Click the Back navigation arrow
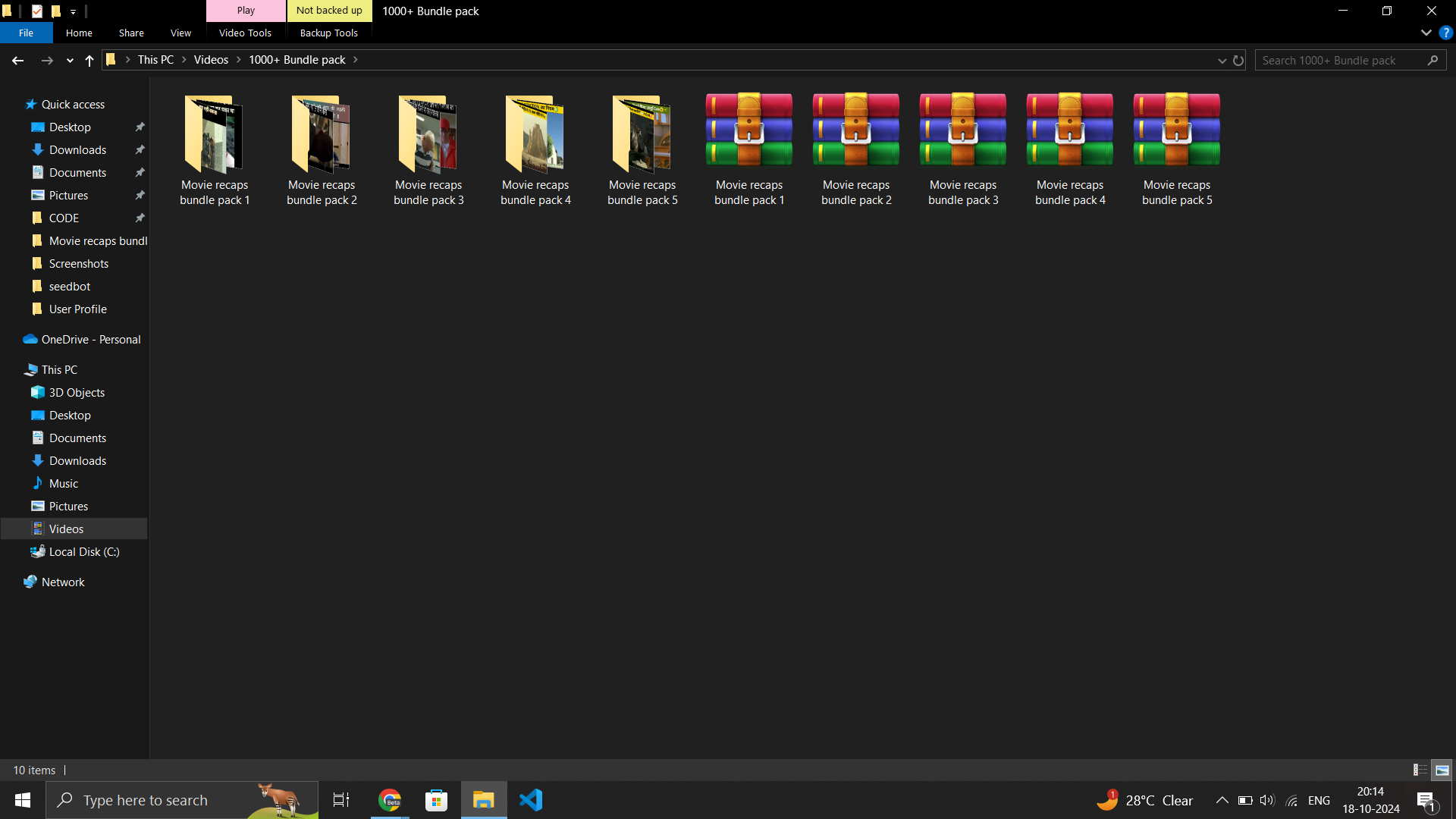The image size is (1456, 819). tap(18, 61)
